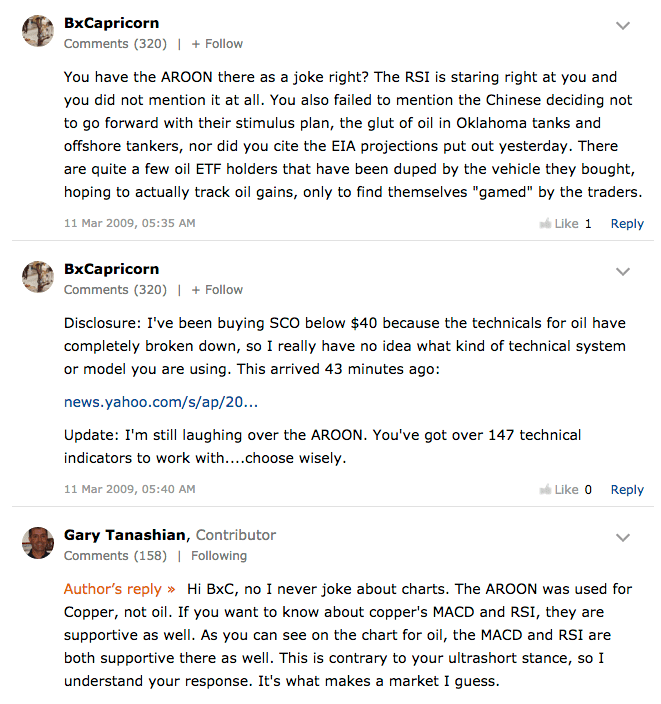Viewport: 661px width, 704px height.
Task: Reply to the 05:35 AM comment
Action: [627, 224]
